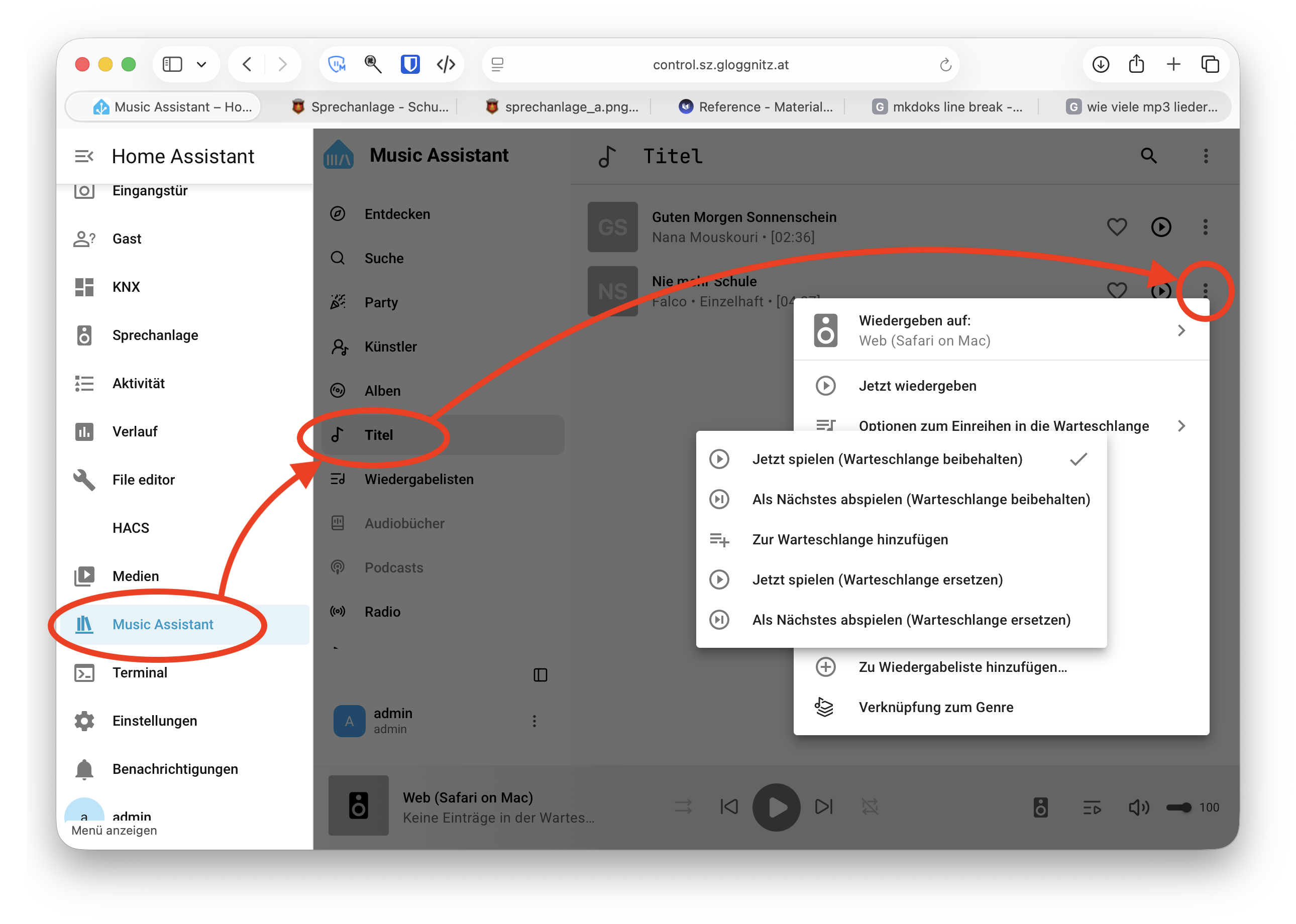The width and height of the screenshot is (1296, 924).
Task: Open new Safari tab plus button
Action: click(1173, 64)
